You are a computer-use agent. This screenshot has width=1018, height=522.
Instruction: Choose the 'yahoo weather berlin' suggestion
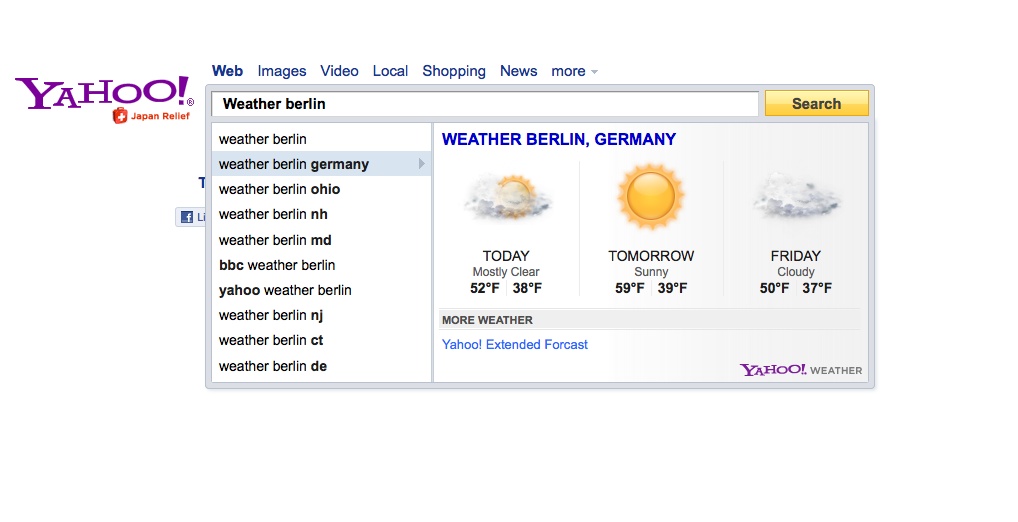coord(321,290)
